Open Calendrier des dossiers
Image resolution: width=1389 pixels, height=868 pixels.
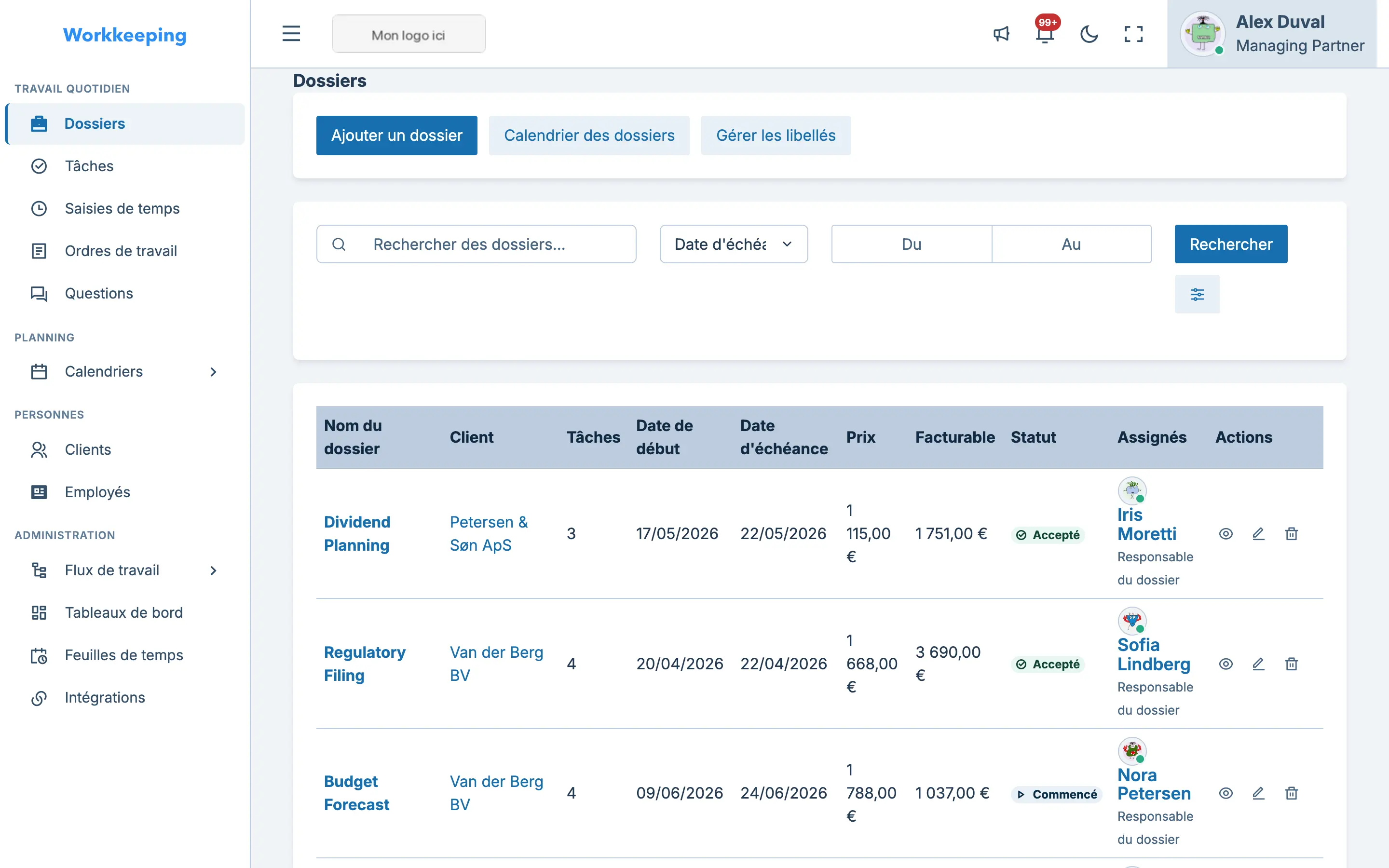pos(589,136)
